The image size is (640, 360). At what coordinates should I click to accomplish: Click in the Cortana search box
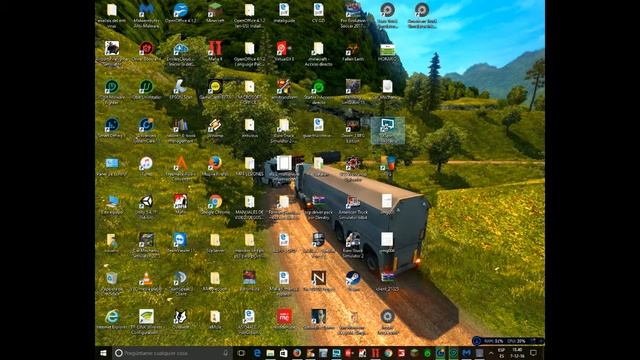(x=171, y=353)
